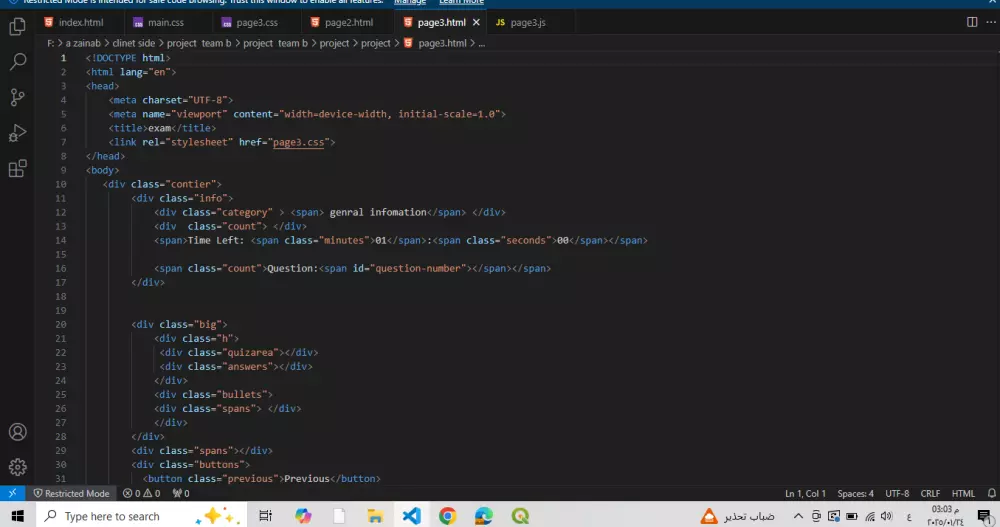The width and height of the screenshot is (1000, 527).
Task: Open the notifications bell in status bar
Action: click(991, 493)
